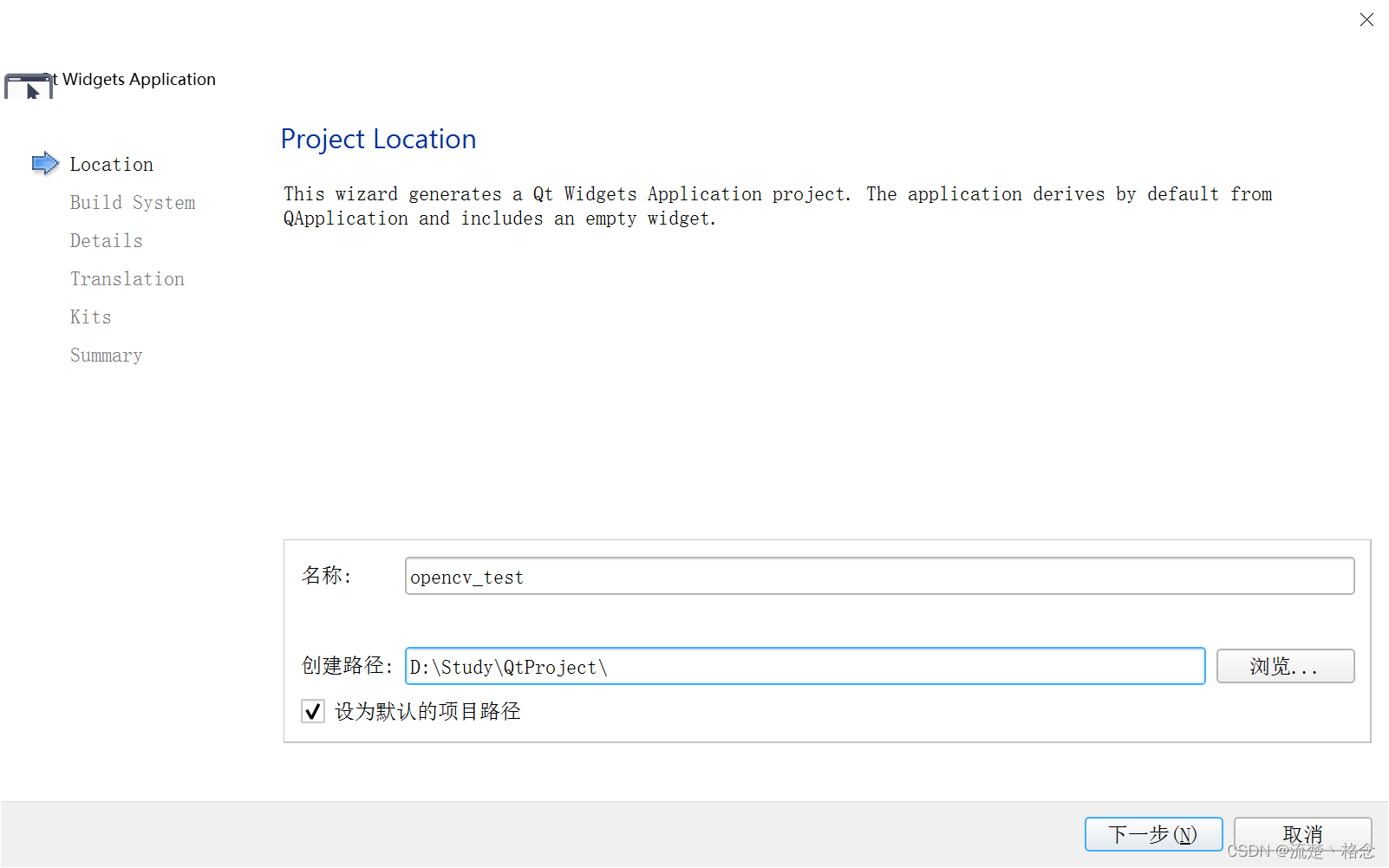Click the 取消 cancel button
Viewport: 1389px width, 868px height.
(1302, 834)
